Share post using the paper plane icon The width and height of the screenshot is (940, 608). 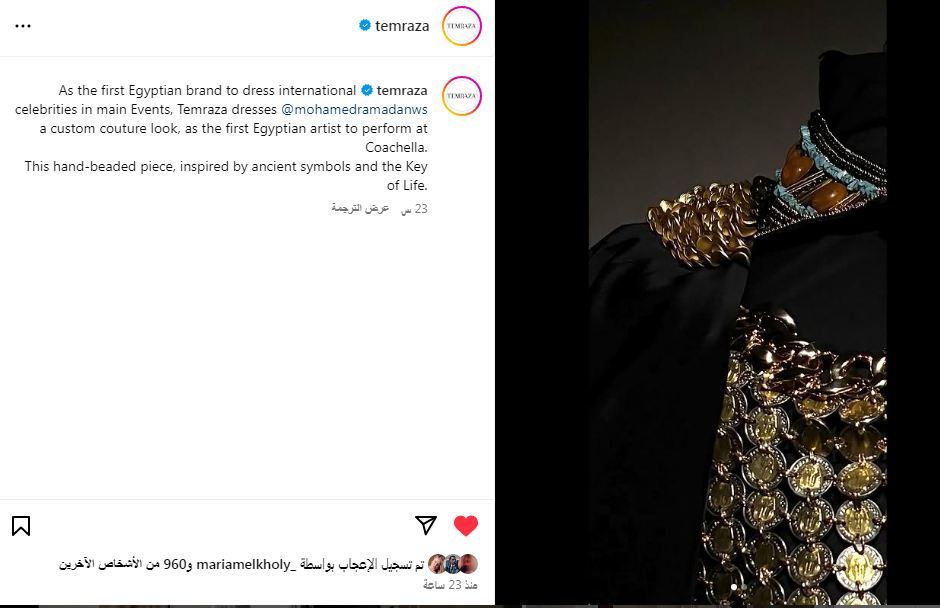coord(426,525)
